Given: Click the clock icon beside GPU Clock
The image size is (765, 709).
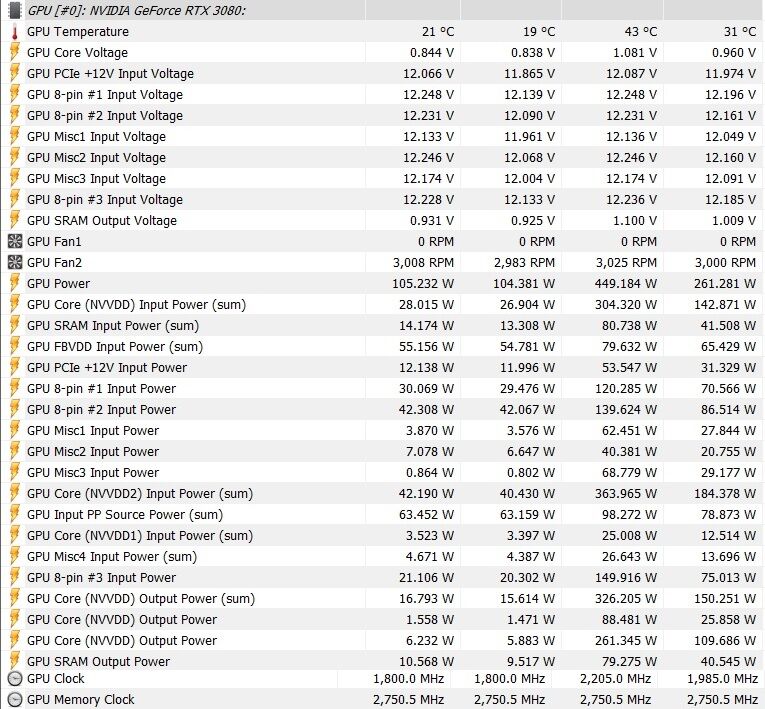Looking at the screenshot, I should [x=15, y=679].
